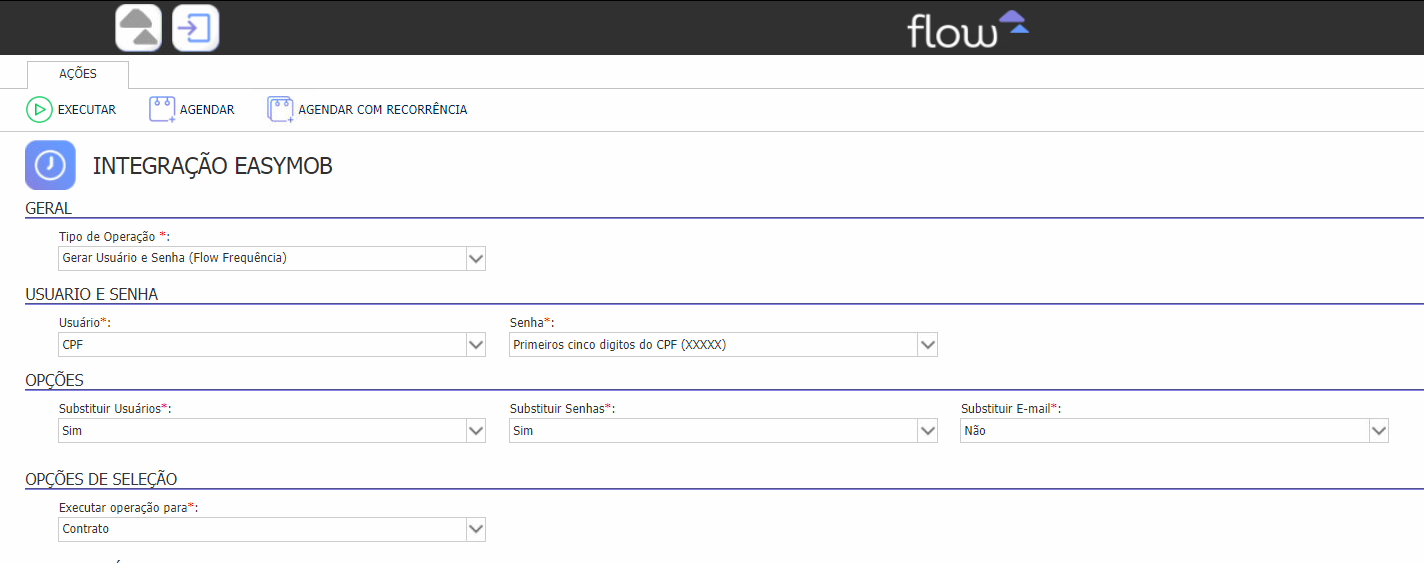Open the Executar operação para dropdown
The height and width of the screenshot is (563, 1424).
tap(272, 529)
